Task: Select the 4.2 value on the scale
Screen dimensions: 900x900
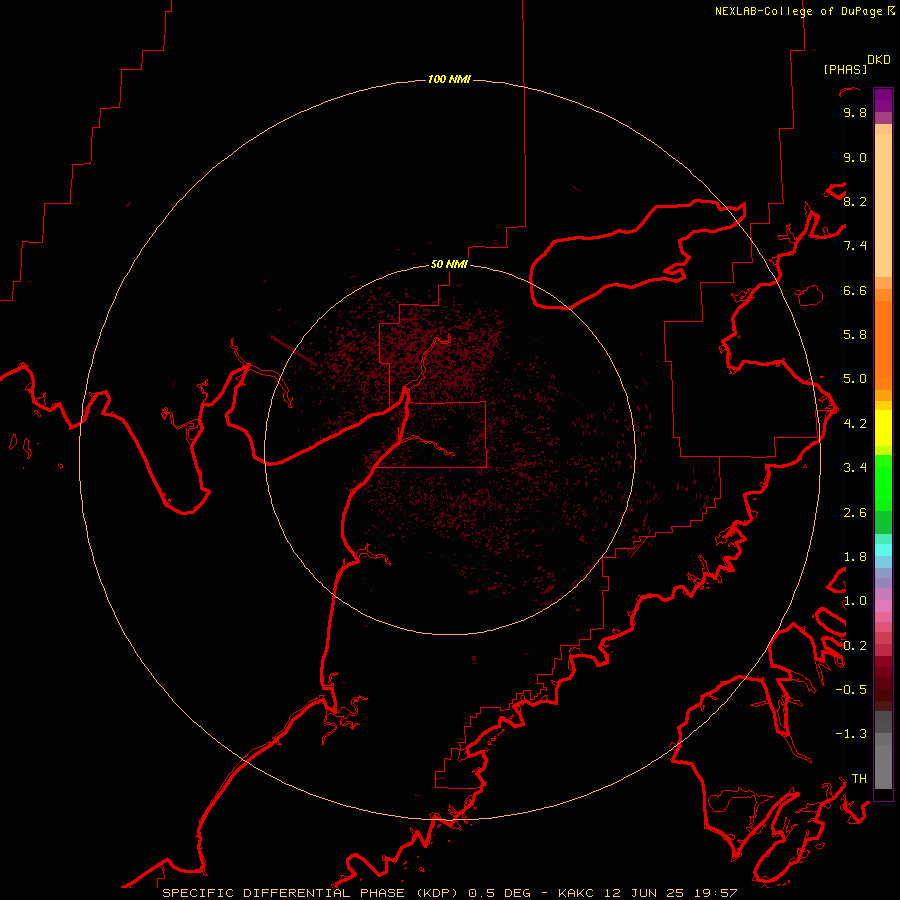Action: [855, 424]
